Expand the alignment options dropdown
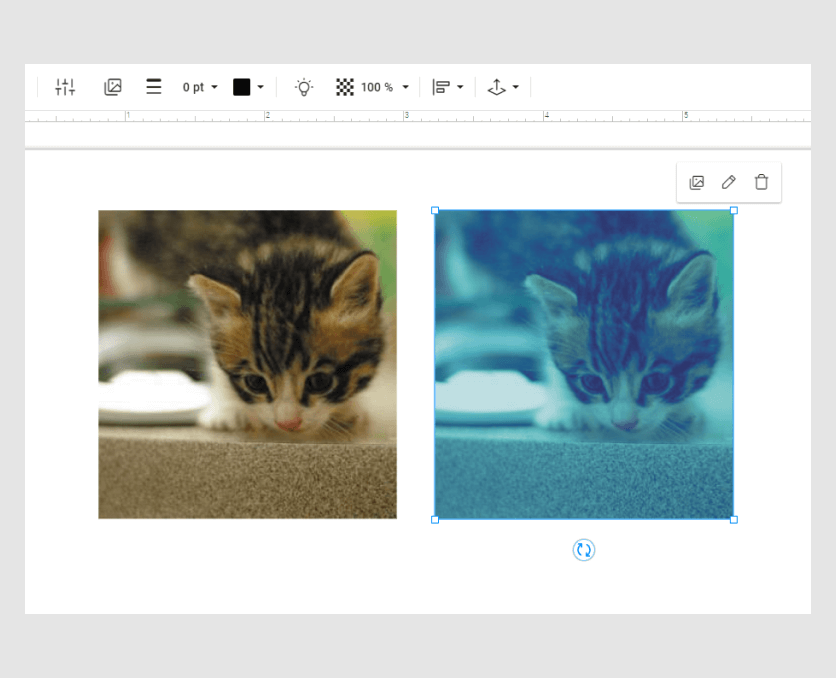 [459, 87]
